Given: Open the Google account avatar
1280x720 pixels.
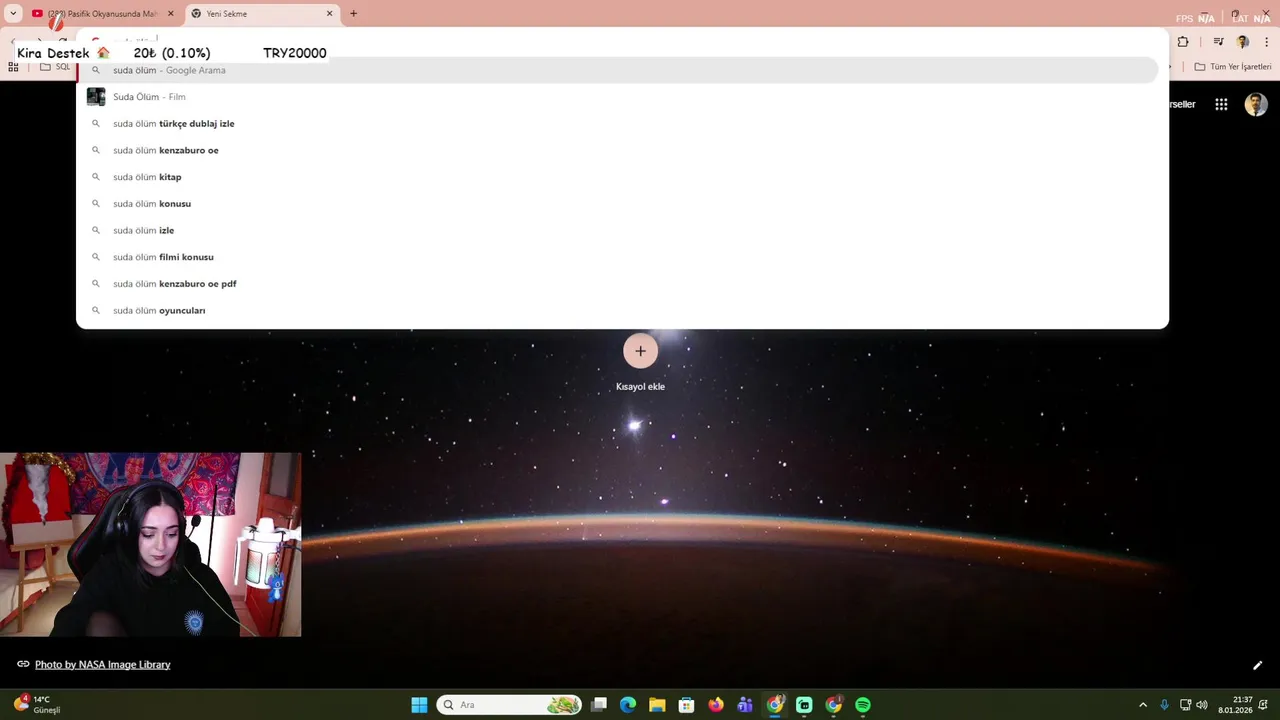Looking at the screenshot, I should [x=1256, y=104].
